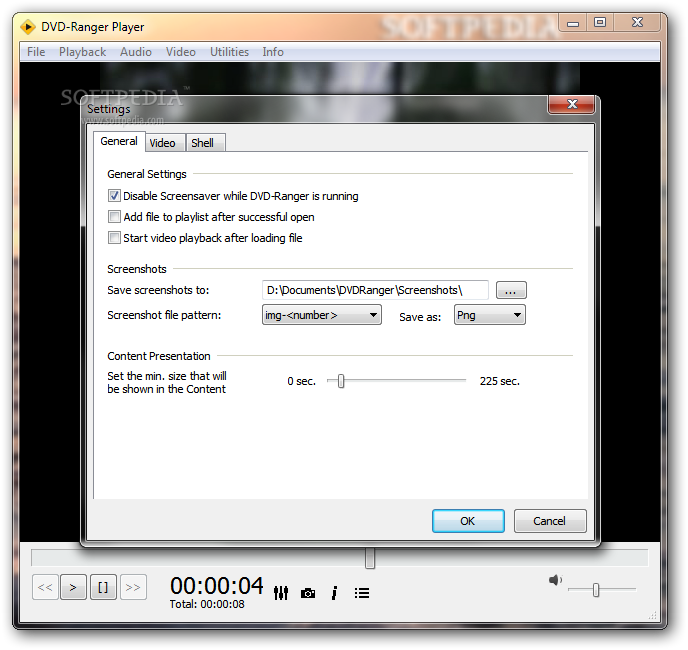Click Cancel to discard settings

(550, 521)
